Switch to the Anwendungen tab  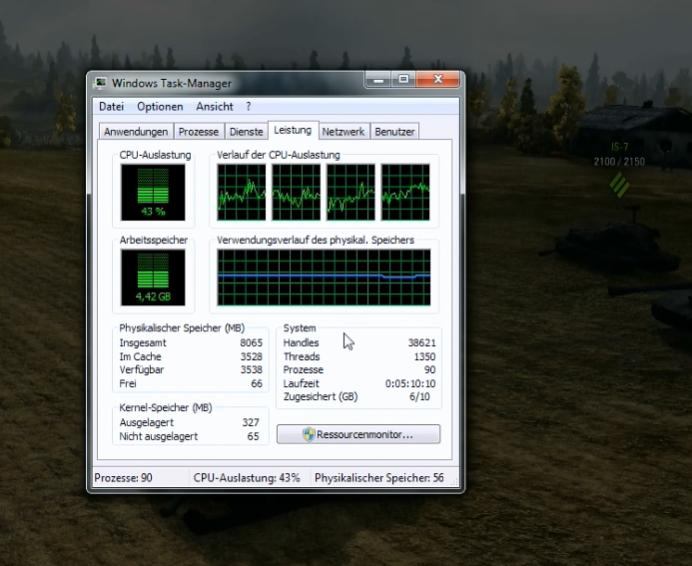coord(136,132)
